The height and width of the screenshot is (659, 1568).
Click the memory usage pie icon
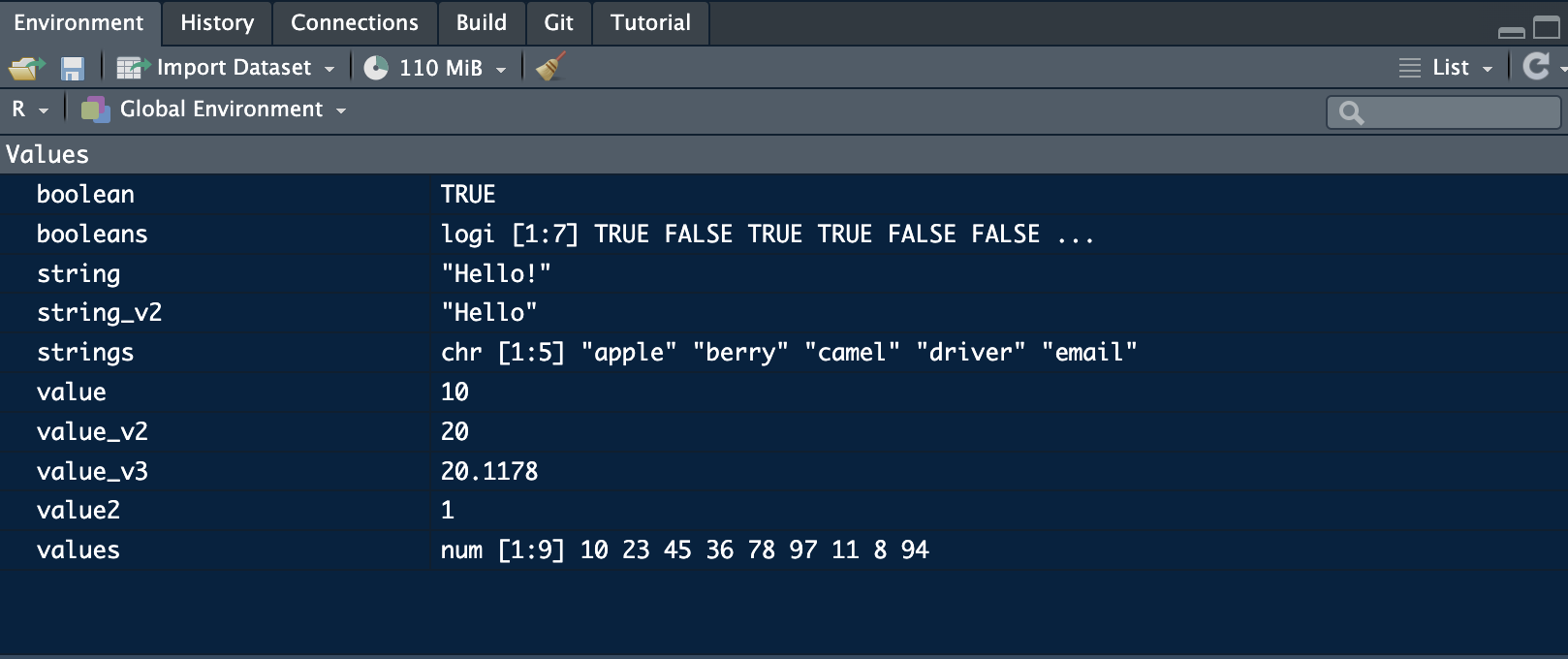click(376, 68)
